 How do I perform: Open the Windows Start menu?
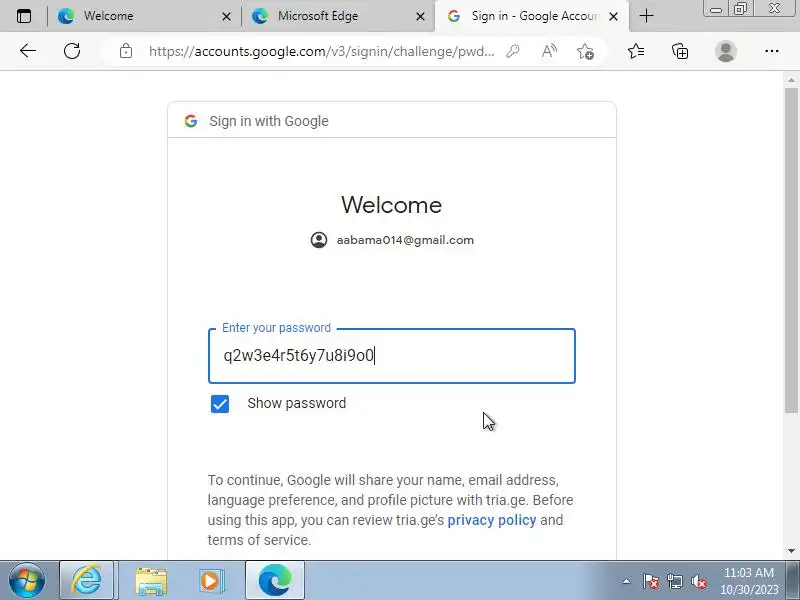[26, 581]
